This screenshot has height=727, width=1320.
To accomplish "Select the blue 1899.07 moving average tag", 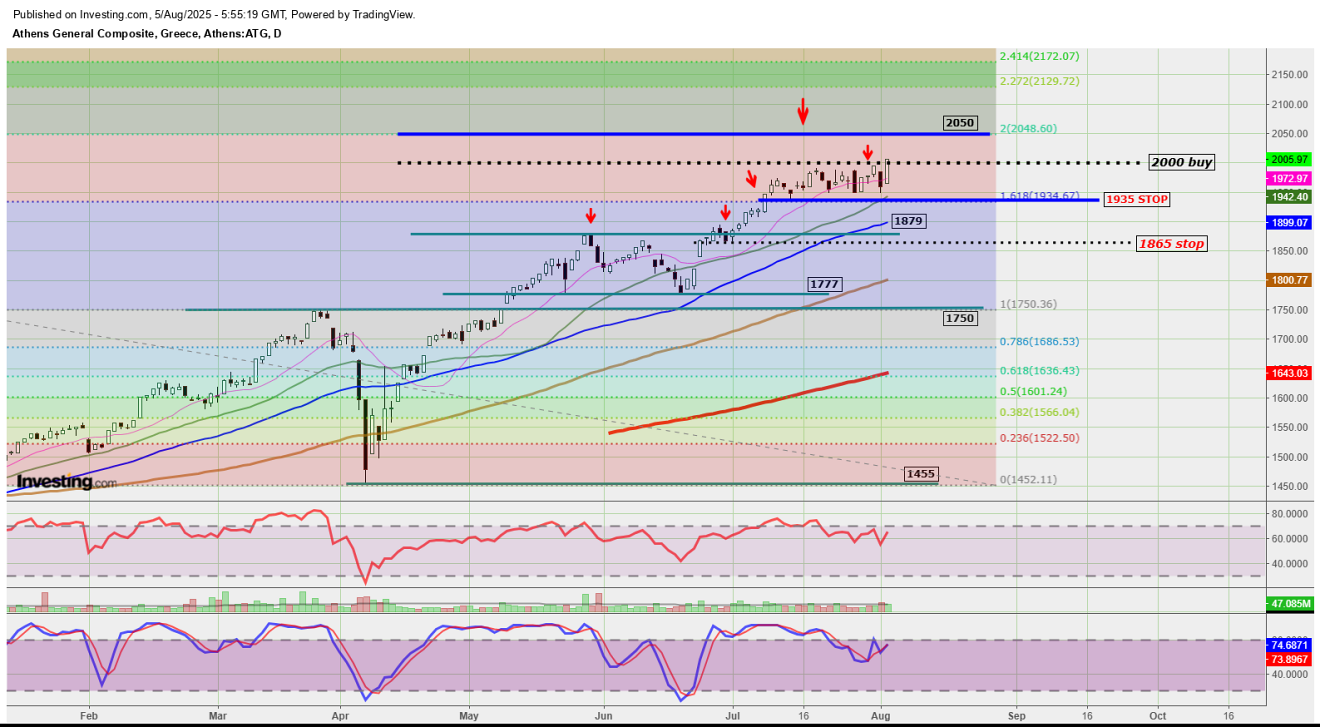I will [1289, 223].
